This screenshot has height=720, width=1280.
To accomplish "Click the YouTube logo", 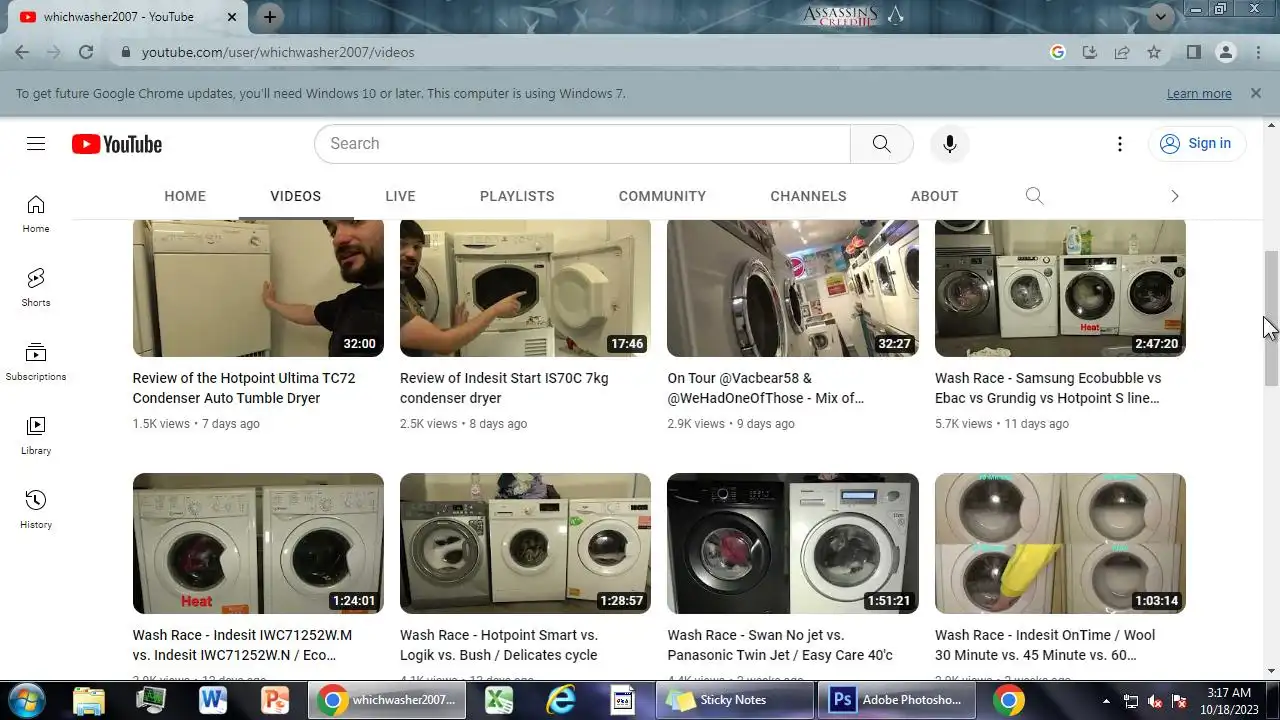I will tap(117, 144).
